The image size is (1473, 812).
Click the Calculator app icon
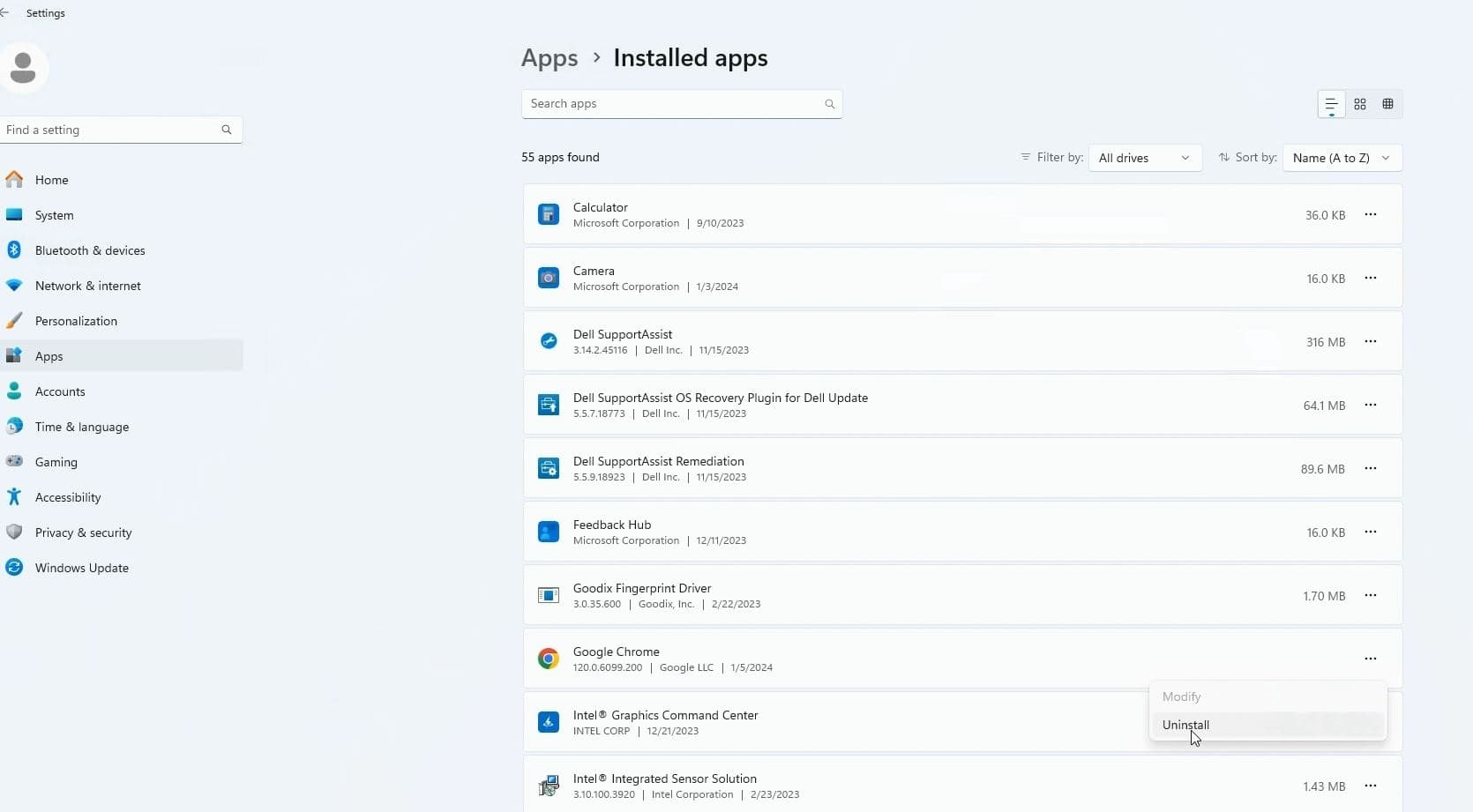(549, 214)
